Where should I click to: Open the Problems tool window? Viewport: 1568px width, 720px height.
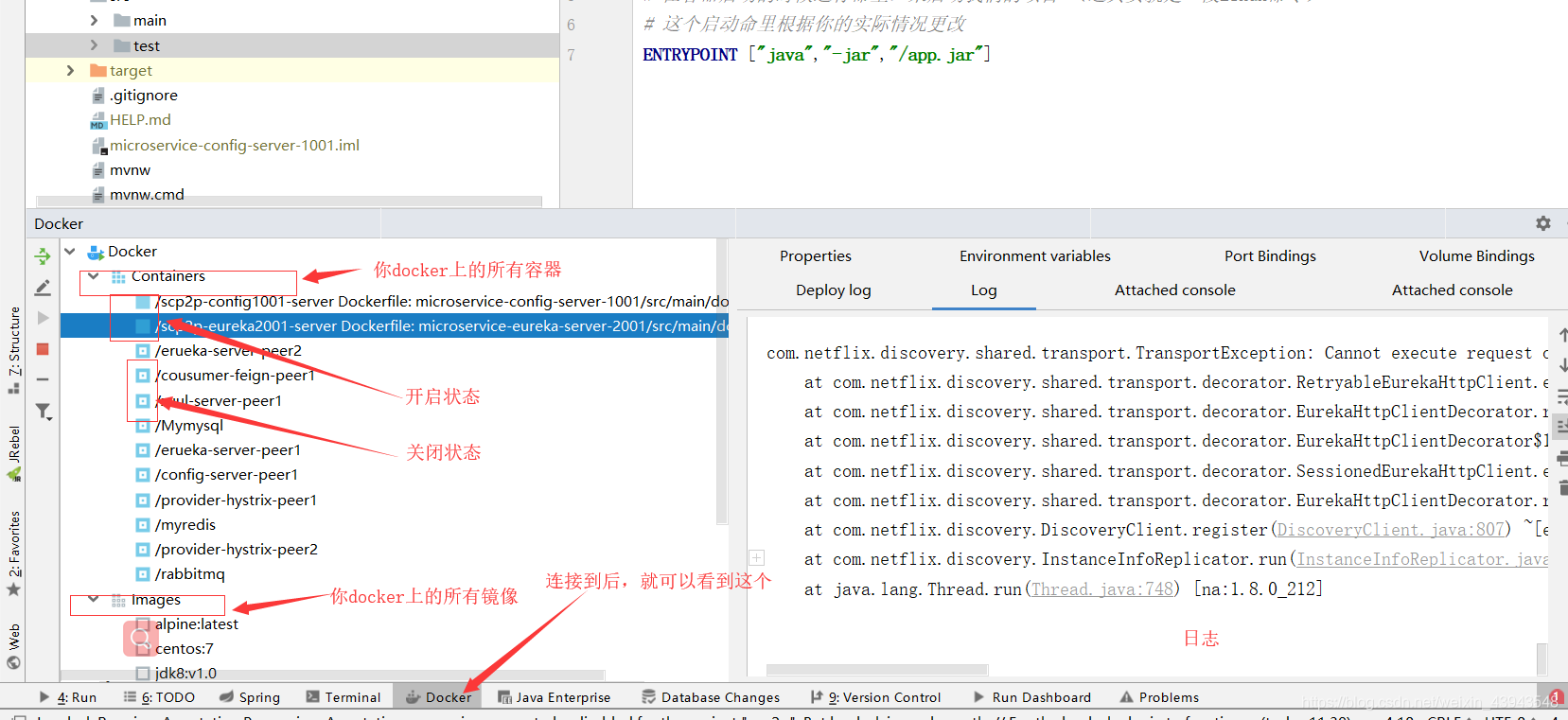coord(1159,697)
